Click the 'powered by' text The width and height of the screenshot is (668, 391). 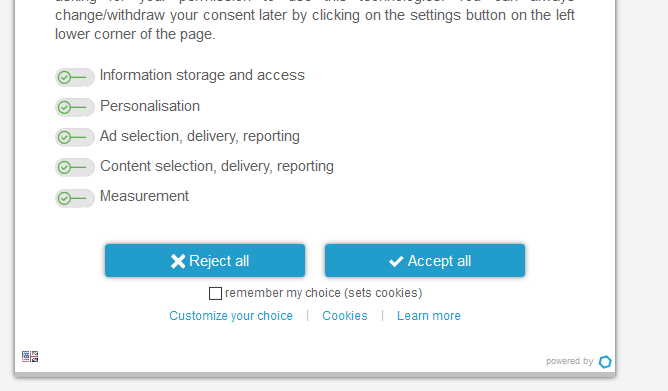coord(570,361)
